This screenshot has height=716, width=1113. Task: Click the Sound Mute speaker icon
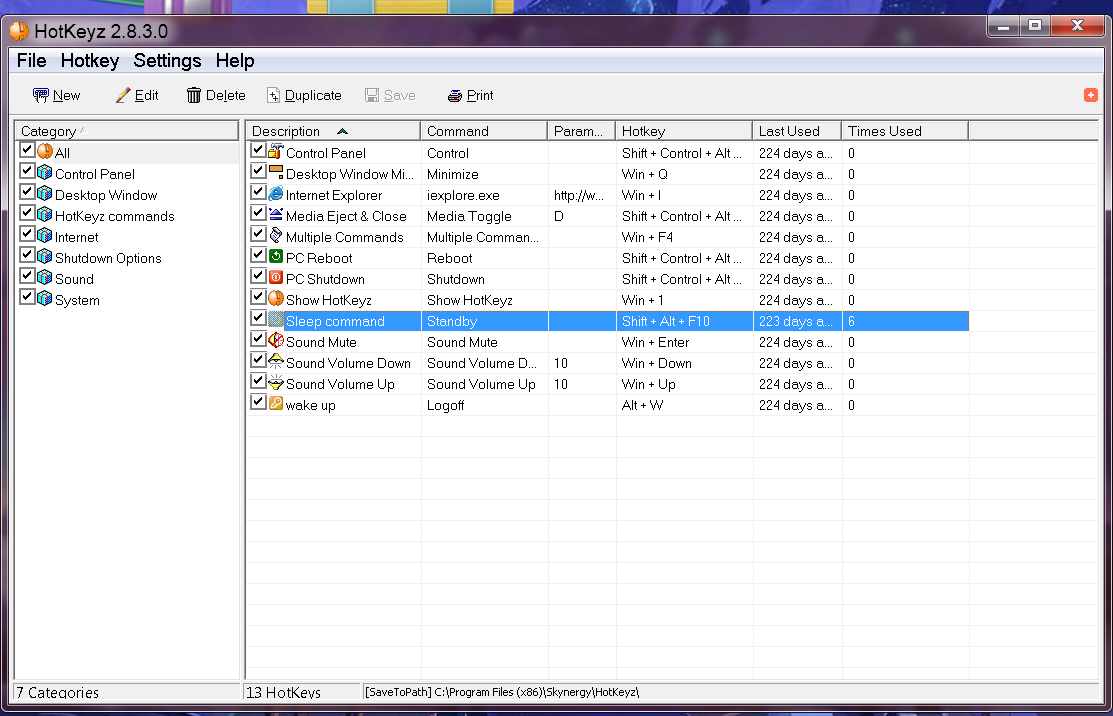pyautogui.click(x=276, y=341)
